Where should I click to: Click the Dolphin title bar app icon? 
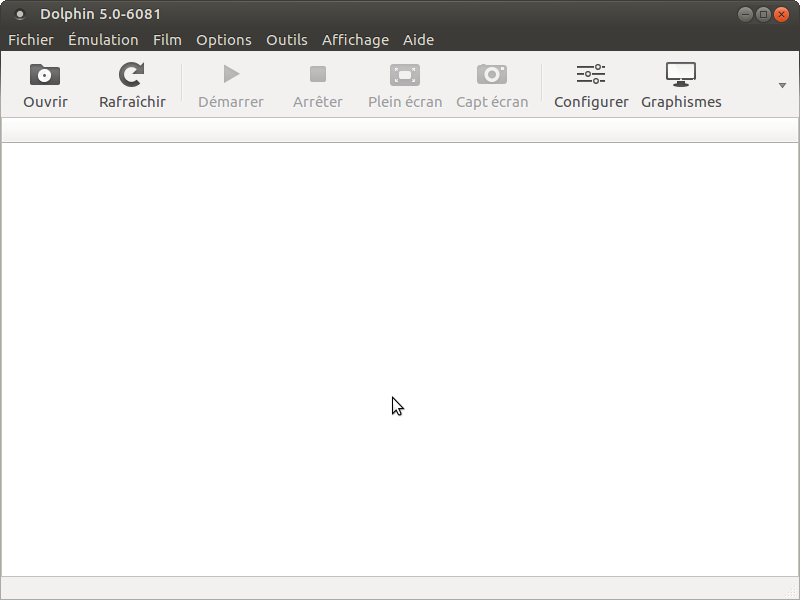click(20, 14)
